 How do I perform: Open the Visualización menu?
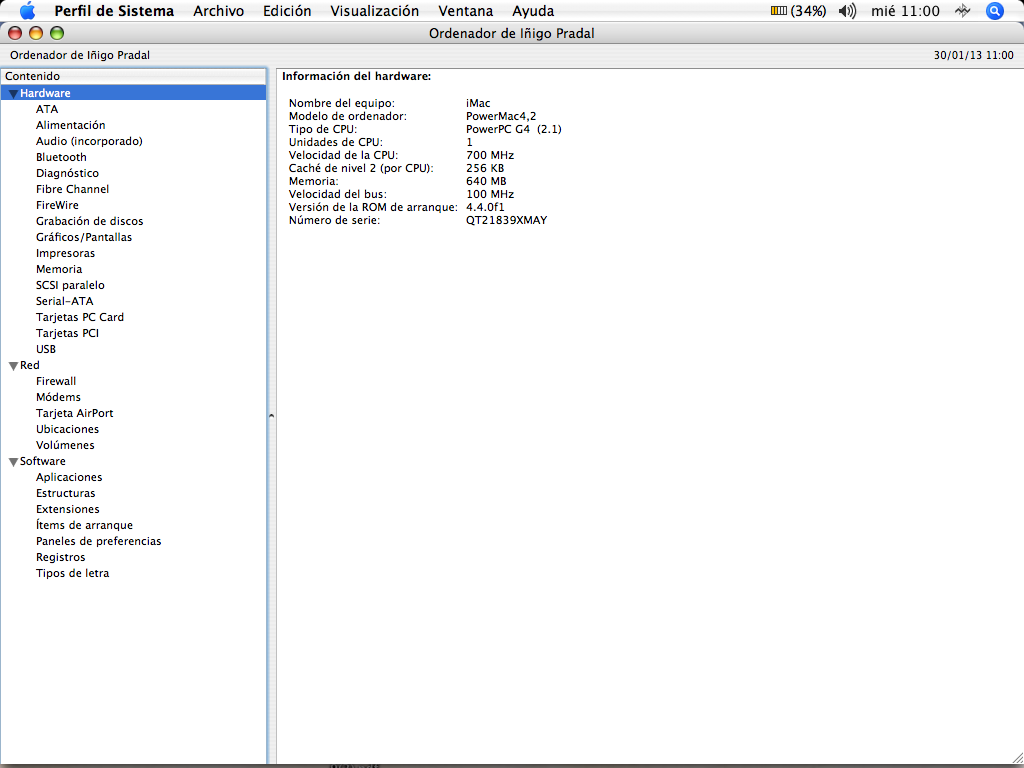pyautogui.click(x=375, y=11)
